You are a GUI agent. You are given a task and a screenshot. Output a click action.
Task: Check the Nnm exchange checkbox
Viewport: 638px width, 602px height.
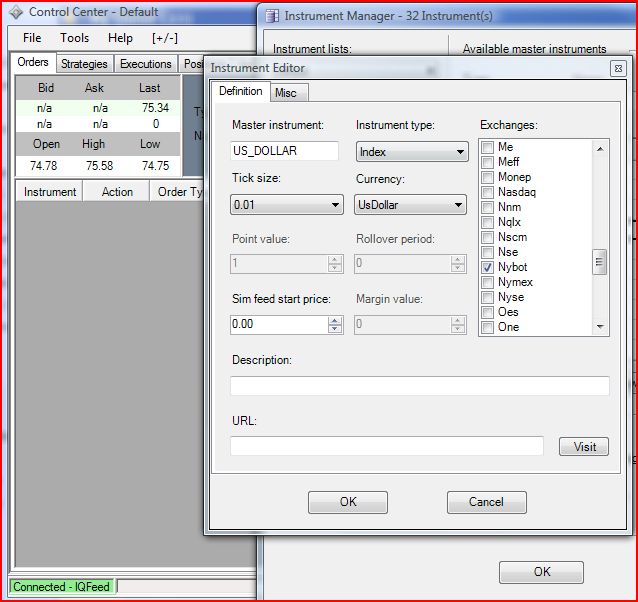click(487, 207)
